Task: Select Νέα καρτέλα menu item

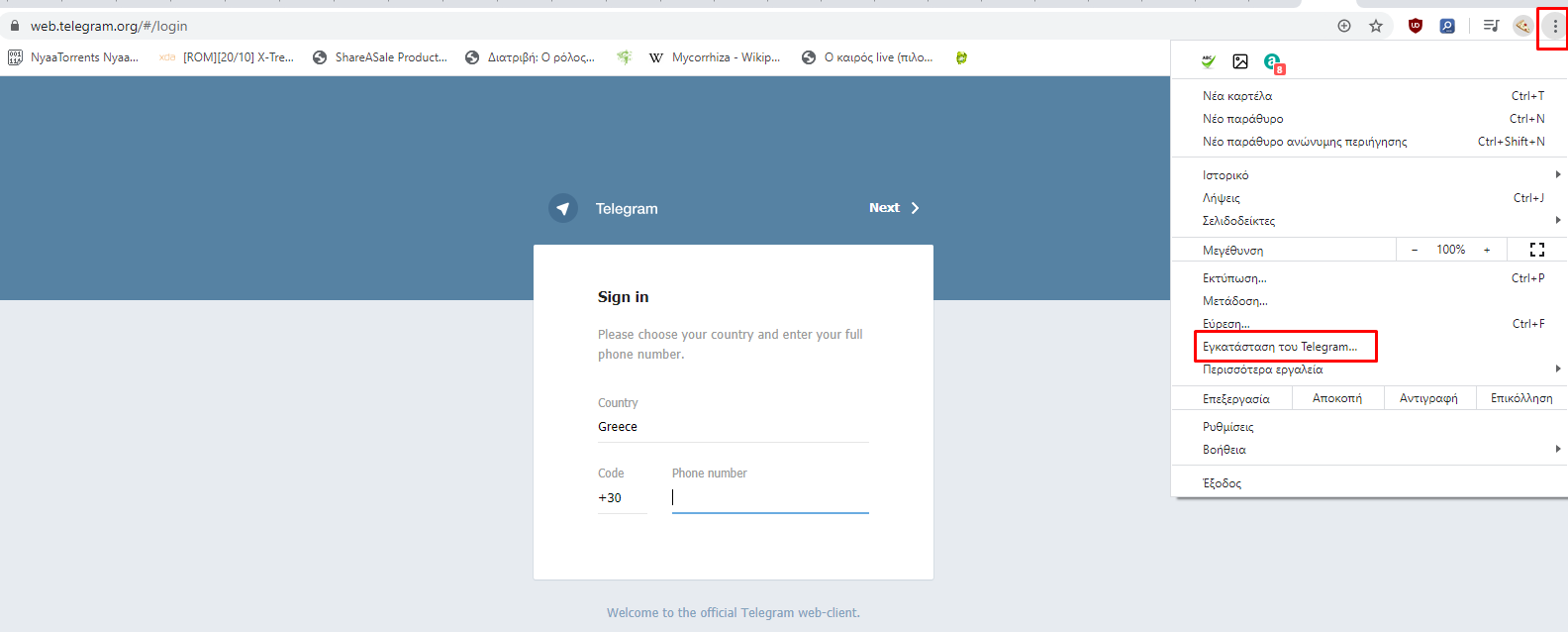Action: click(x=1370, y=96)
